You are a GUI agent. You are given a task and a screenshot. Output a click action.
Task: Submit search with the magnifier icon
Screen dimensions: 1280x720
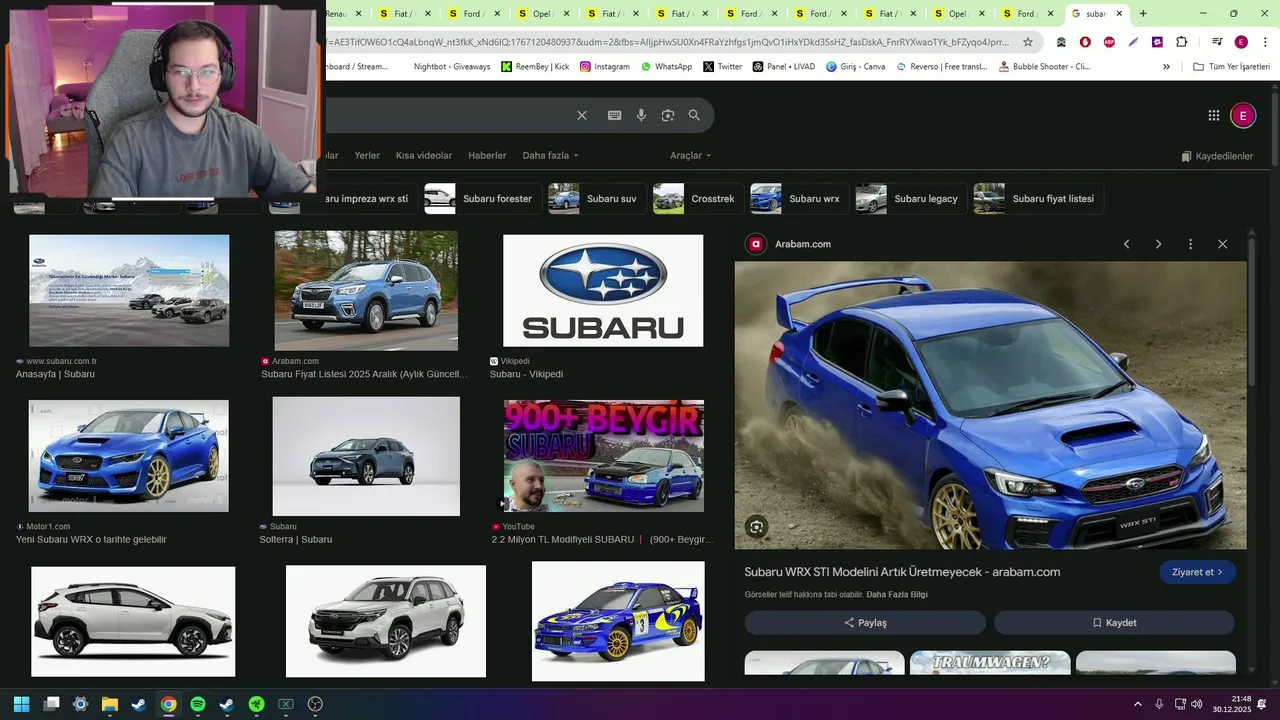click(694, 115)
